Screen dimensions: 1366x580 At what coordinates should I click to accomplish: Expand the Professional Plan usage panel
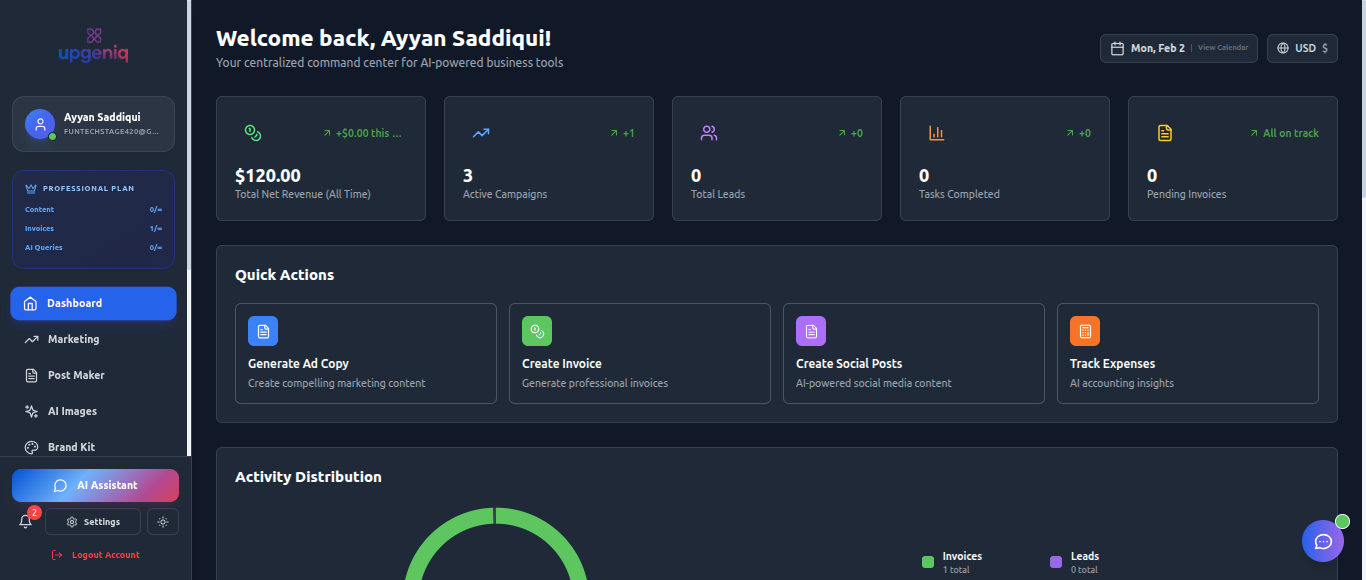[x=93, y=217]
